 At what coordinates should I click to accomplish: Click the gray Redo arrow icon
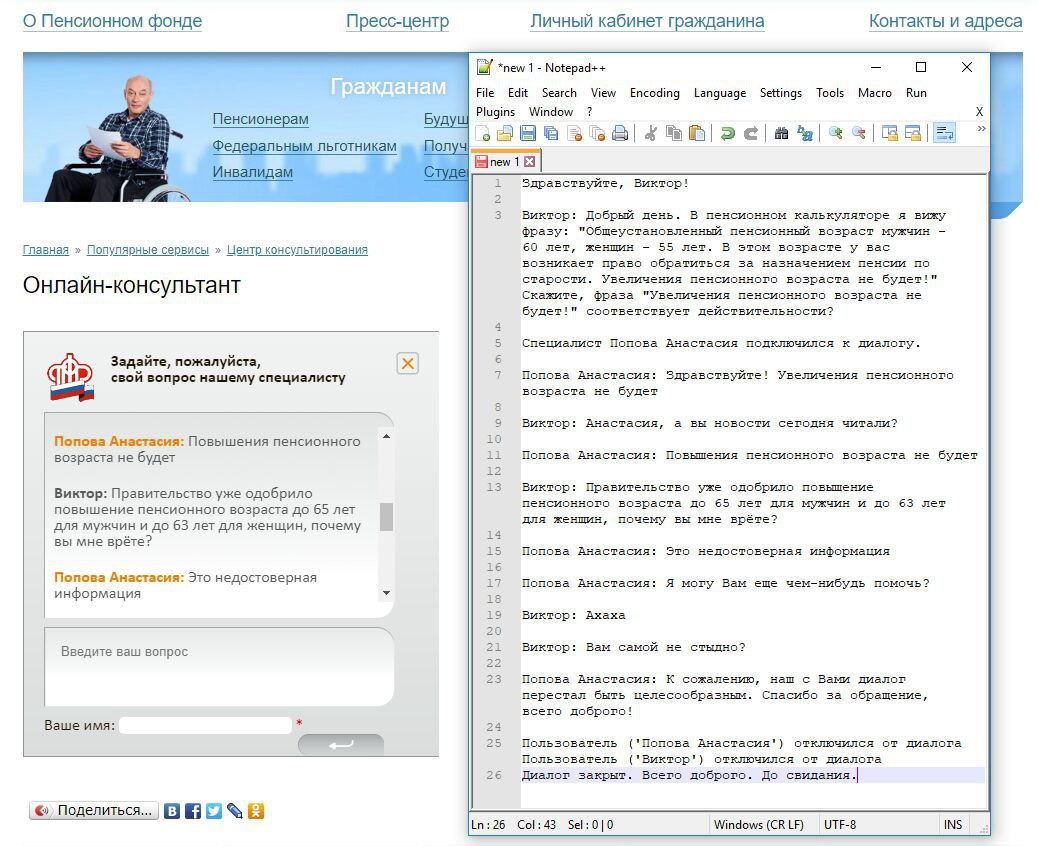[x=751, y=134]
